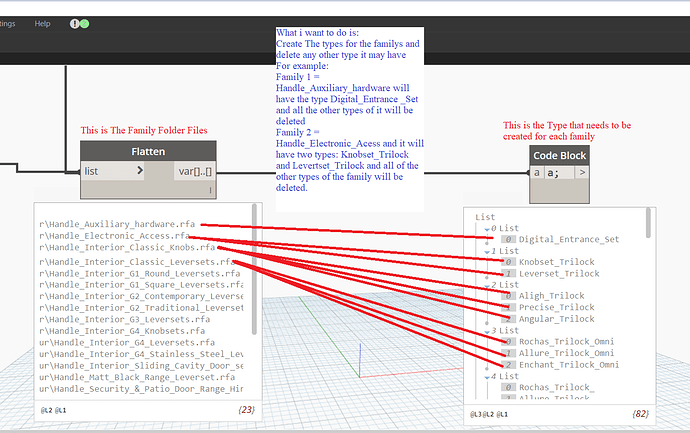690x433 pixels.
Task: Click the {82} item count
Action: (x=640, y=414)
